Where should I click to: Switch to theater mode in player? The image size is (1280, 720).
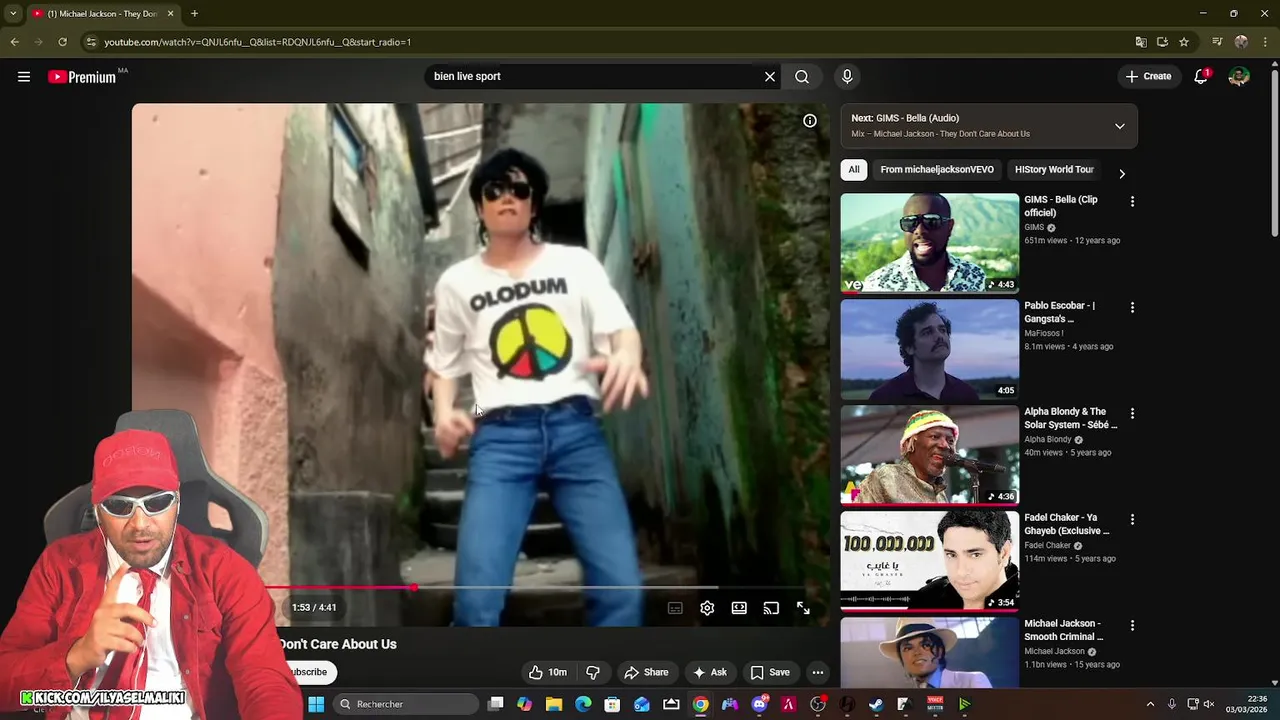tap(739, 608)
